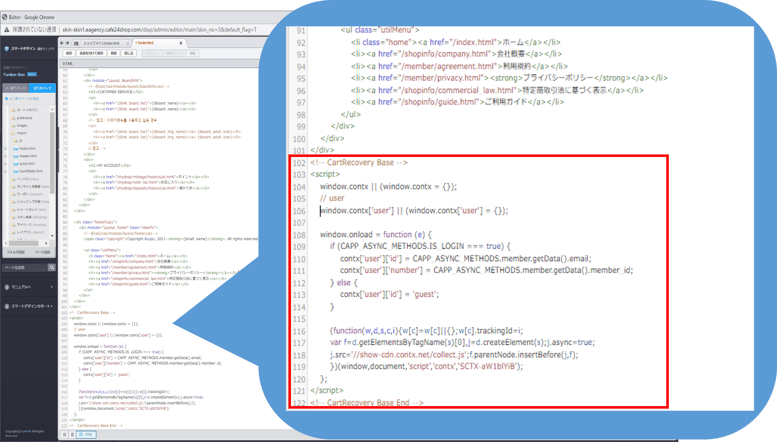Click file tree vertical scrollbar up arrow
777x442 pixels.
click(x=52, y=109)
